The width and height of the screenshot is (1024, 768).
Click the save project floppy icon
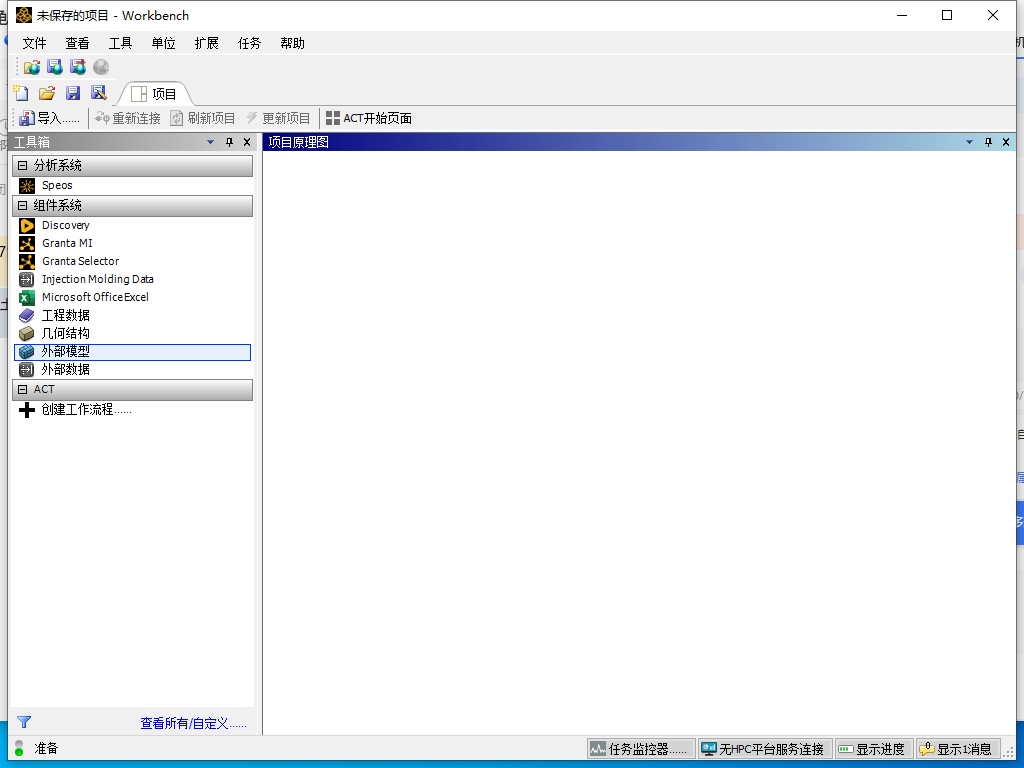pyautogui.click(x=73, y=92)
